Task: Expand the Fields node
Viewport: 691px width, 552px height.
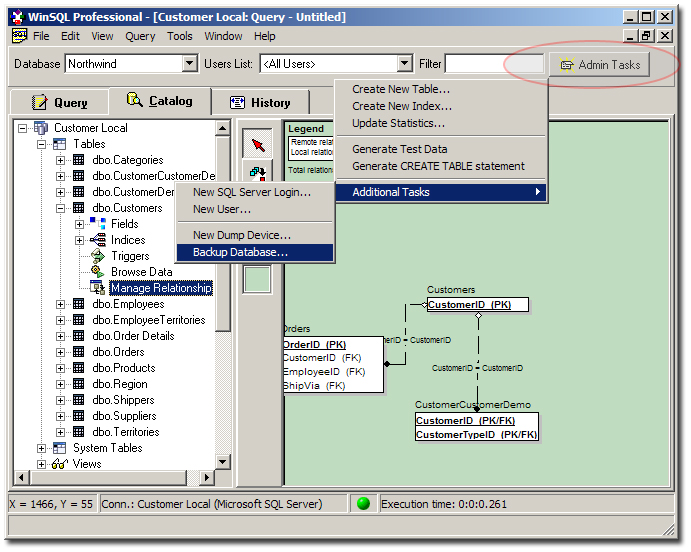Action: 79,224
